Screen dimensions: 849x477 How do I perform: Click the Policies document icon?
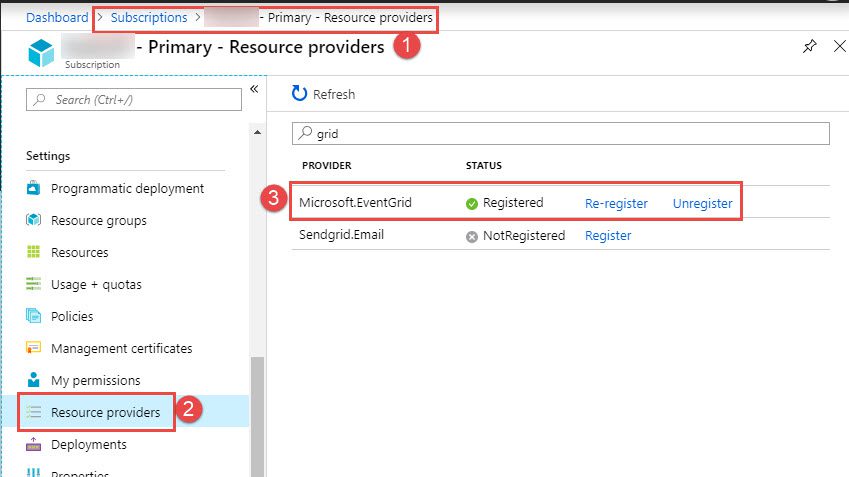pyautogui.click(x=34, y=316)
